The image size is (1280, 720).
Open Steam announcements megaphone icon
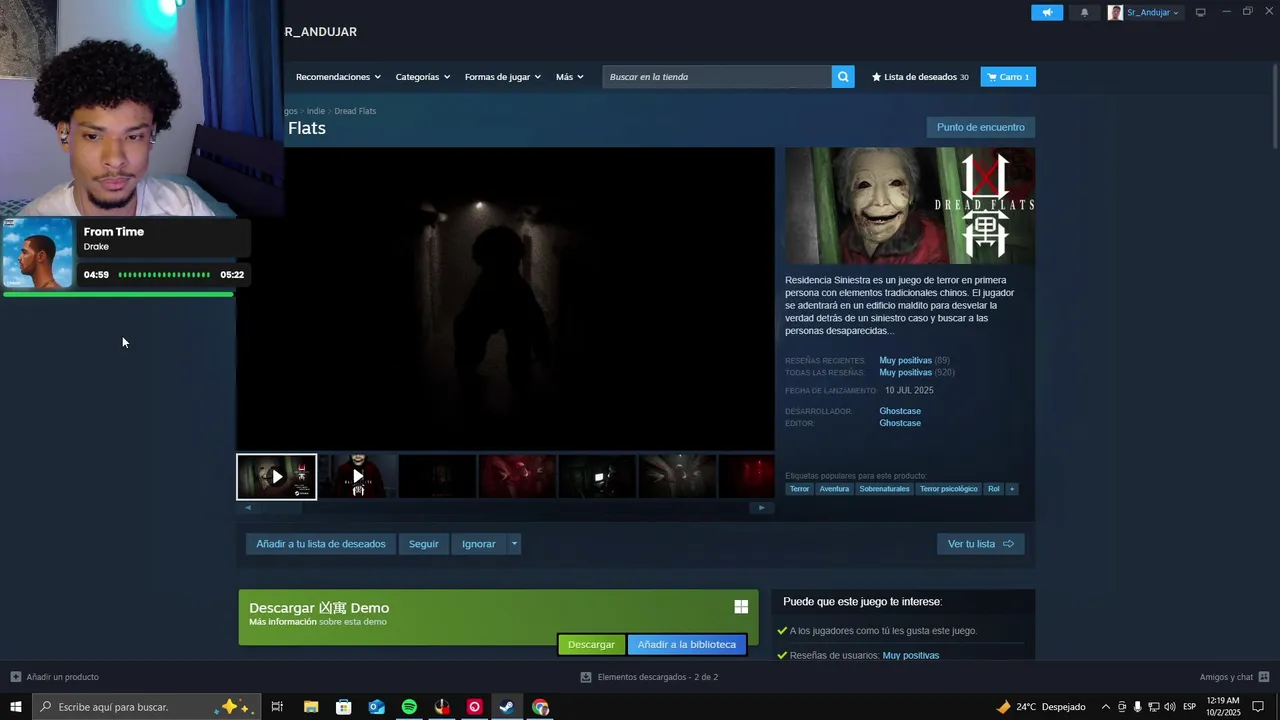click(1047, 12)
